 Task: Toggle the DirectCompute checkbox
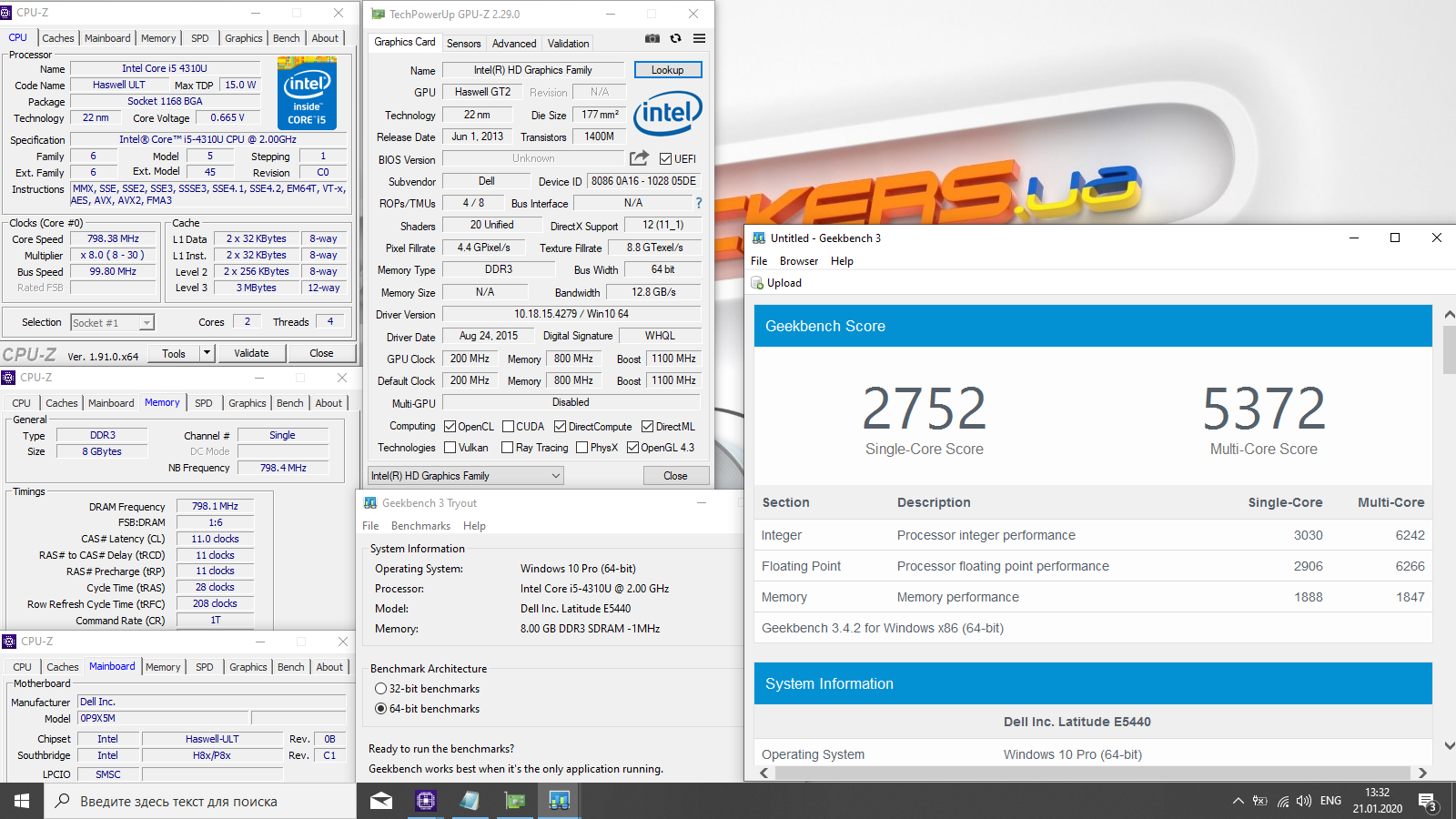click(560, 426)
